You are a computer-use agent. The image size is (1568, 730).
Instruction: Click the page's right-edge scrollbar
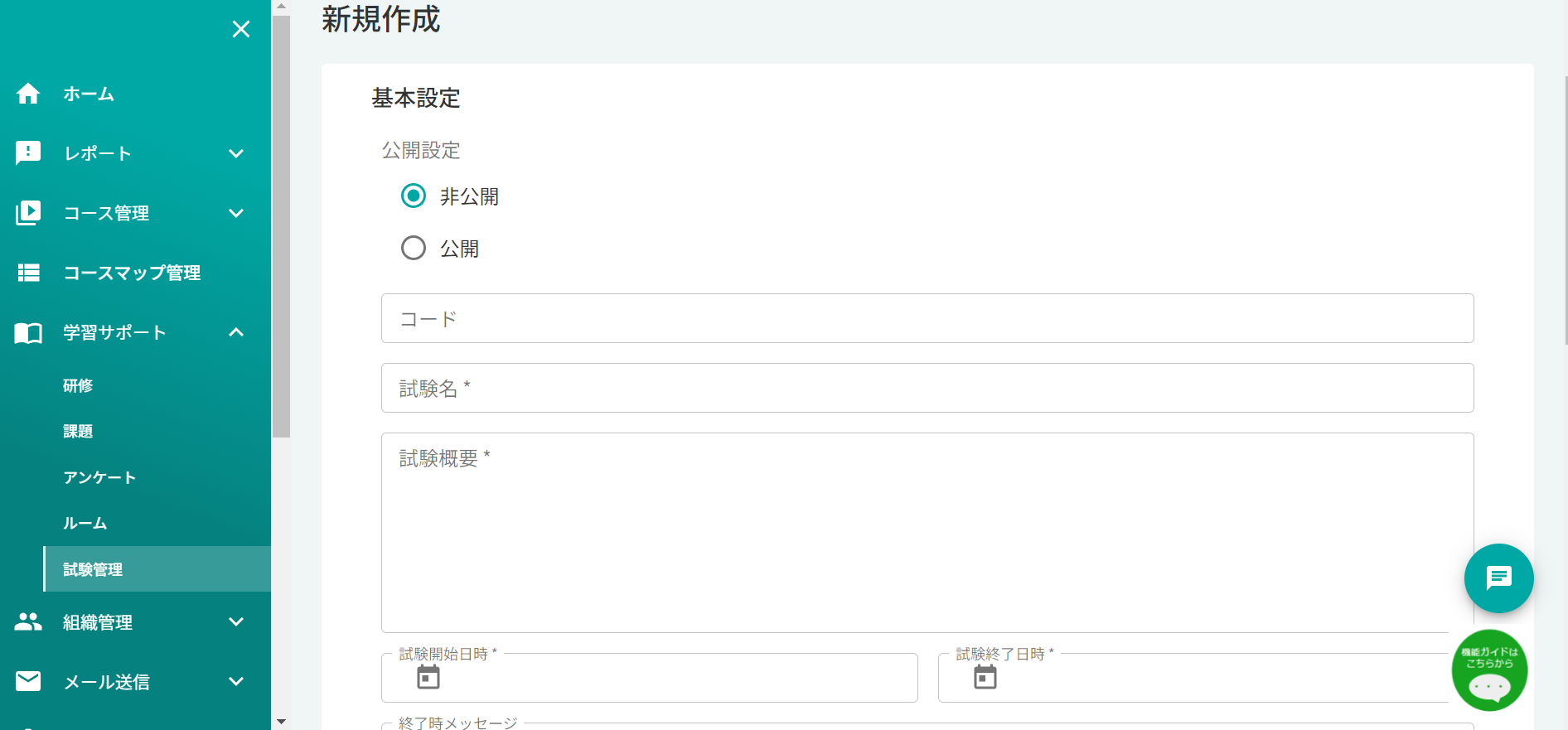(1566, 210)
